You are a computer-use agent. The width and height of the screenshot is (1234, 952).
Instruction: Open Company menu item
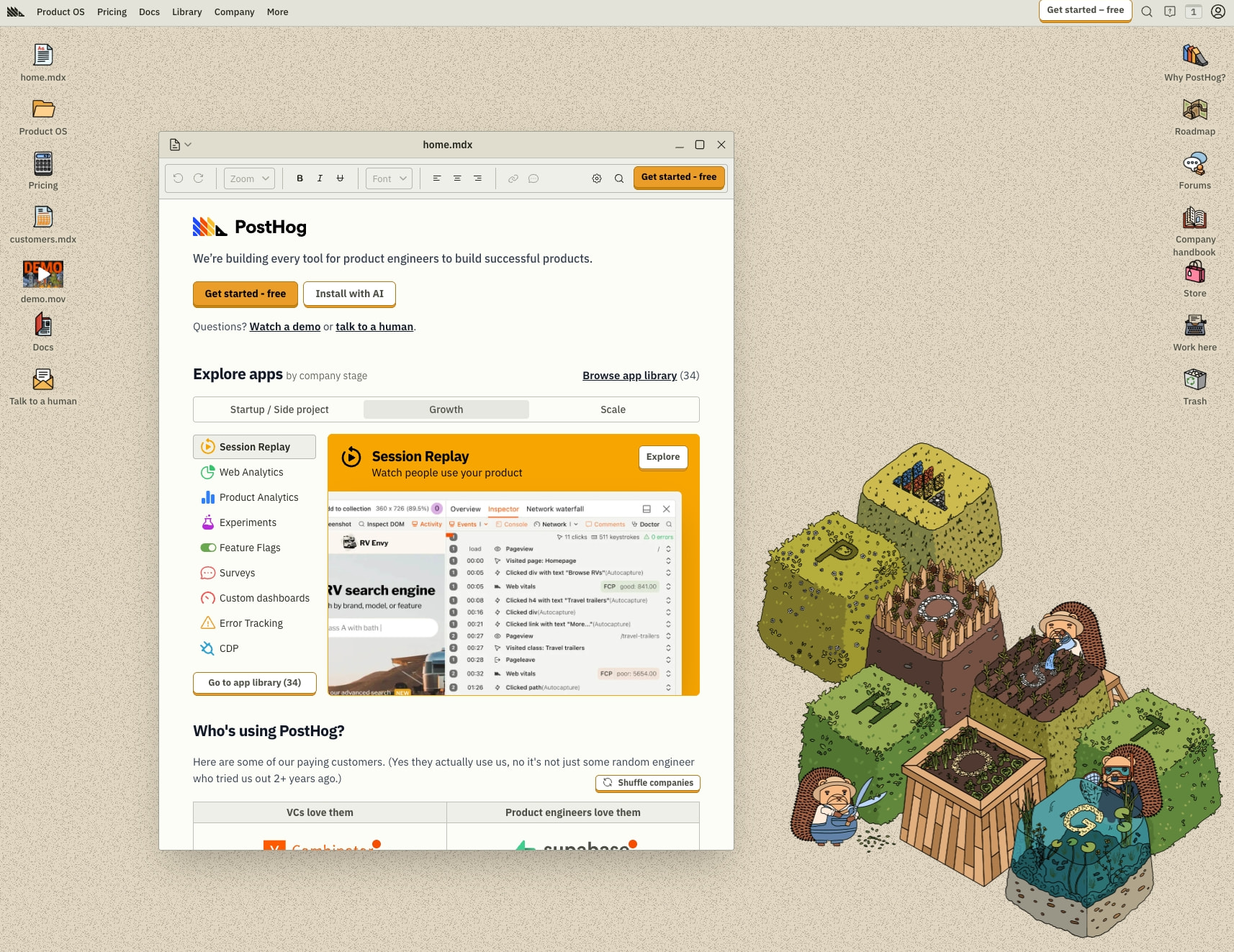(234, 12)
